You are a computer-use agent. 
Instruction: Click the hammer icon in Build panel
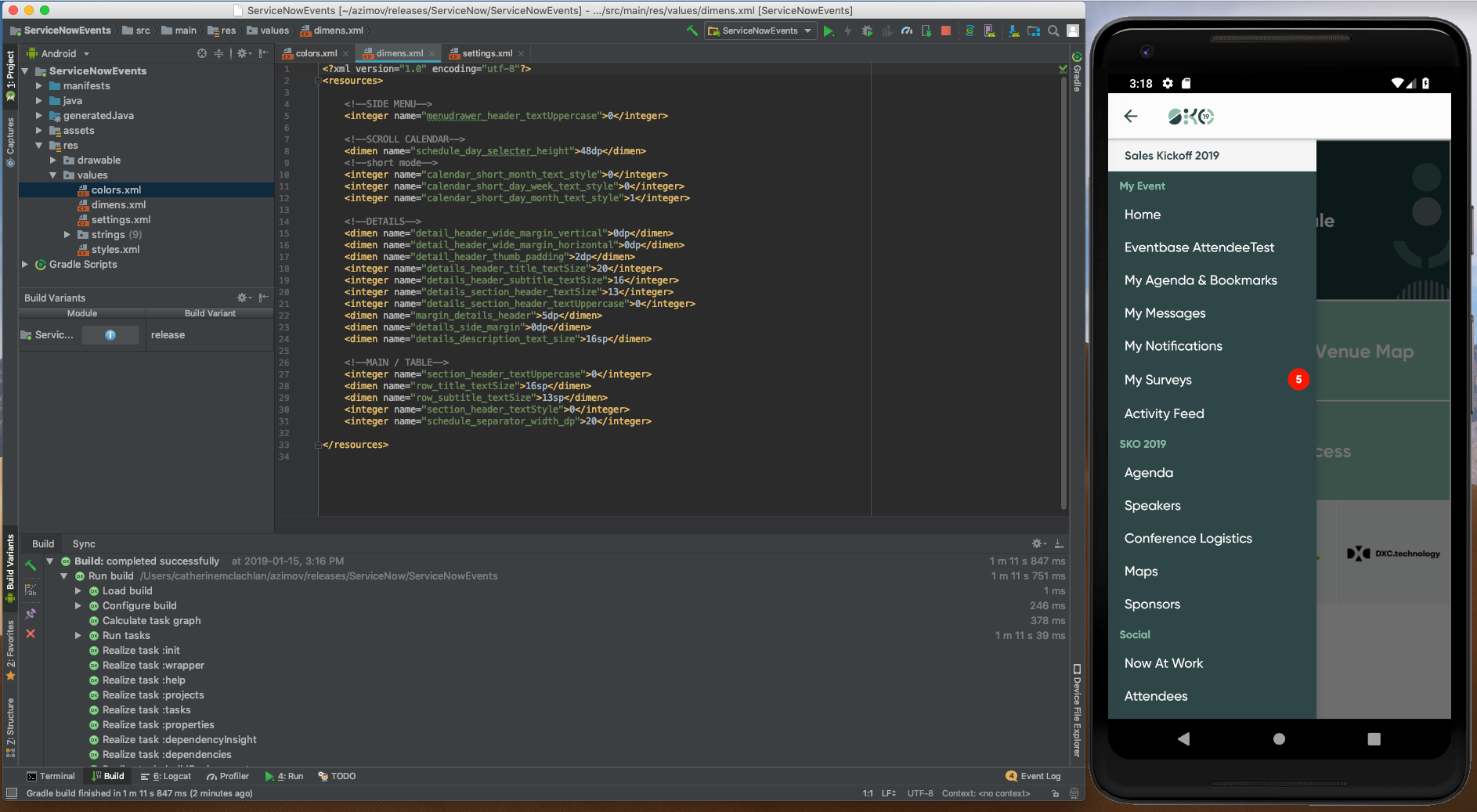(x=31, y=565)
